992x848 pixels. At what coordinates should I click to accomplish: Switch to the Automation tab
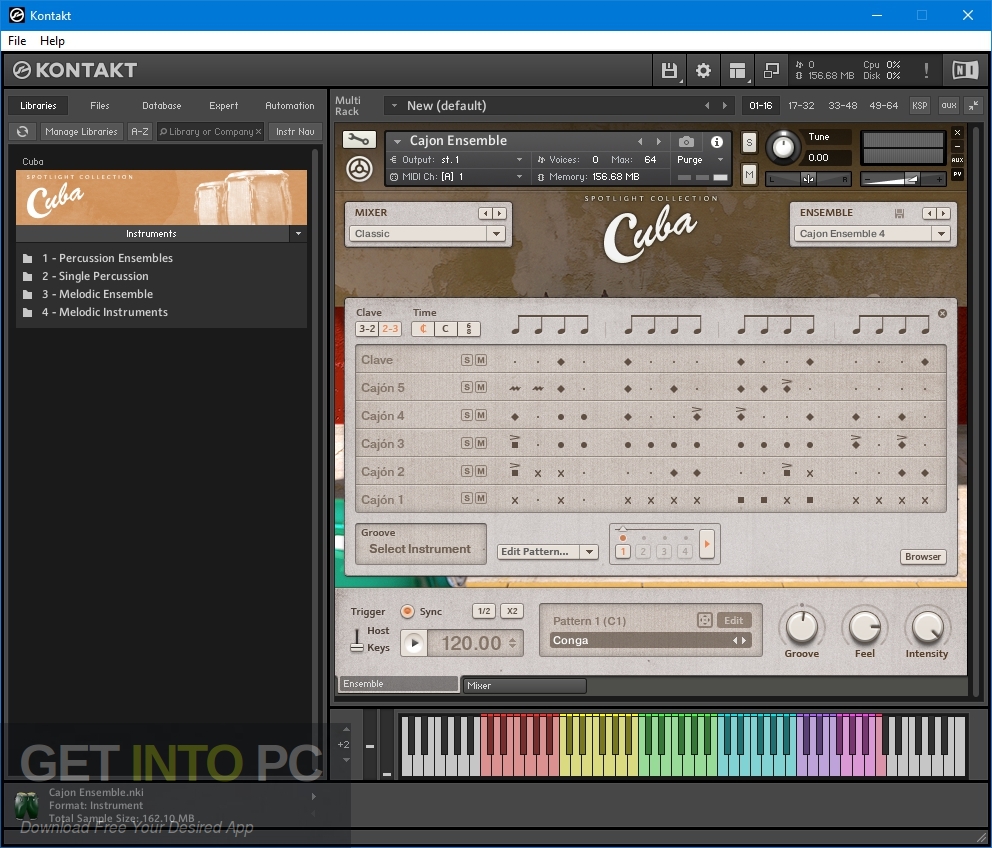(x=290, y=106)
